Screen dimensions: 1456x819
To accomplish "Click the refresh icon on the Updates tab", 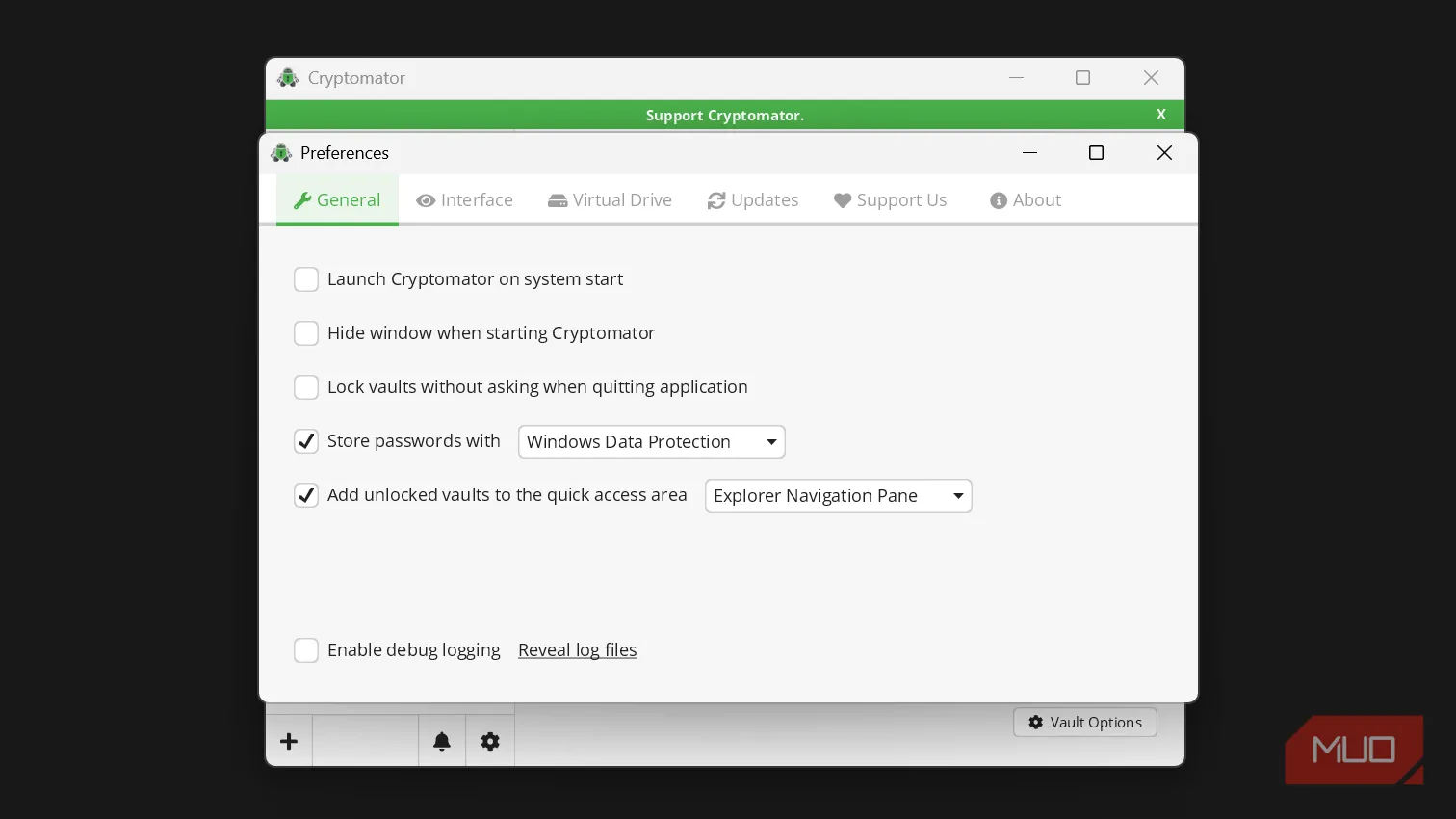I will pyautogui.click(x=715, y=200).
